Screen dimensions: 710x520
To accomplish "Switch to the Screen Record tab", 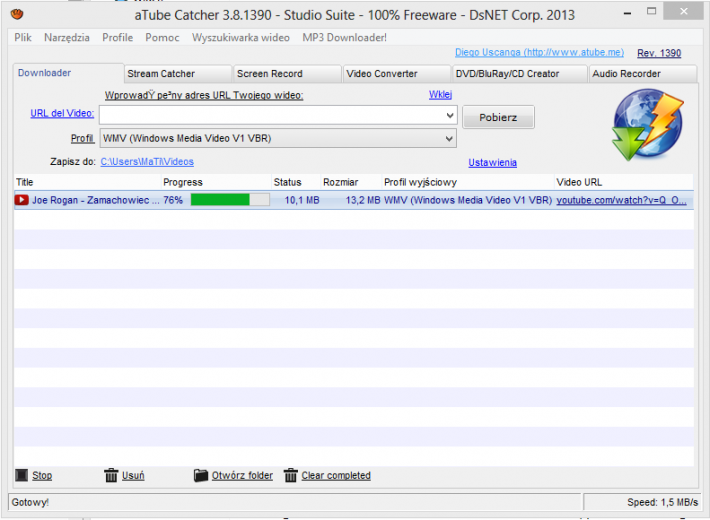I will pyautogui.click(x=287, y=74).
